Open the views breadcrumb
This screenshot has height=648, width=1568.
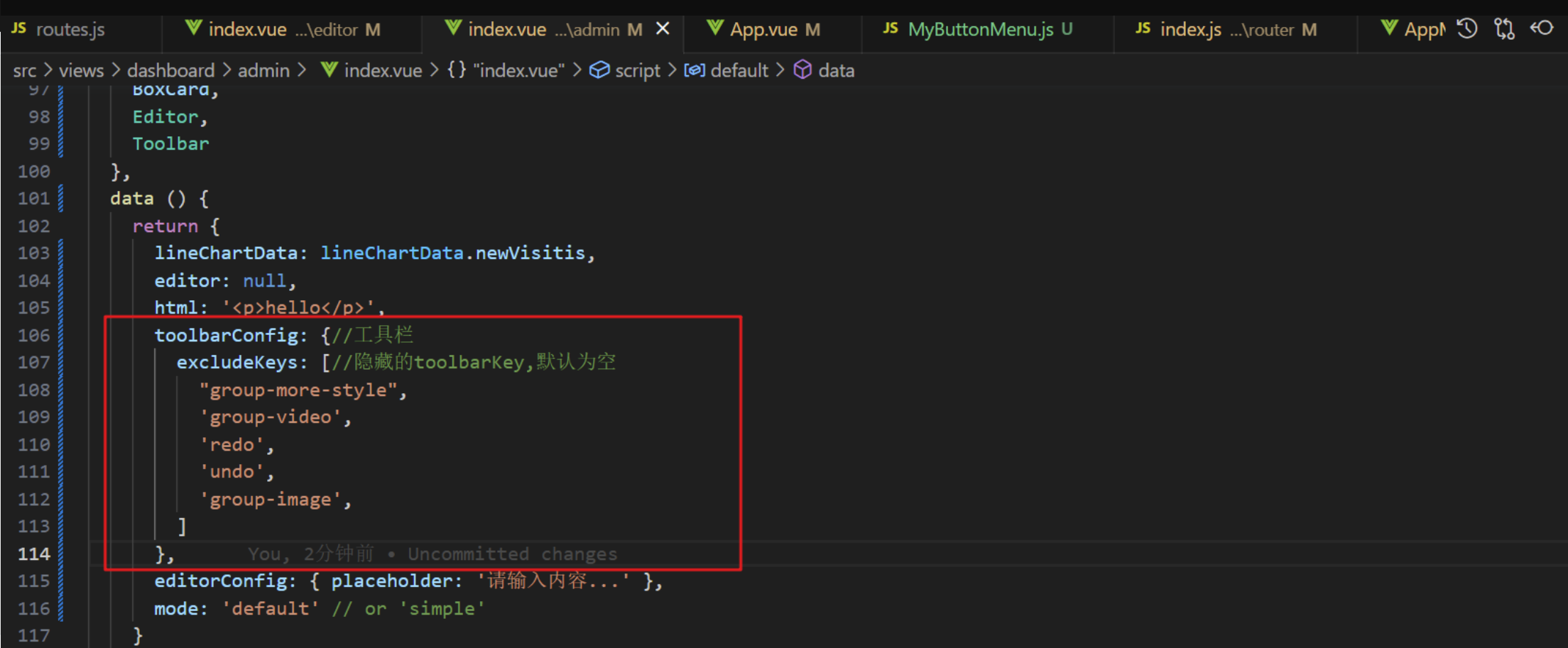(81, 71)
